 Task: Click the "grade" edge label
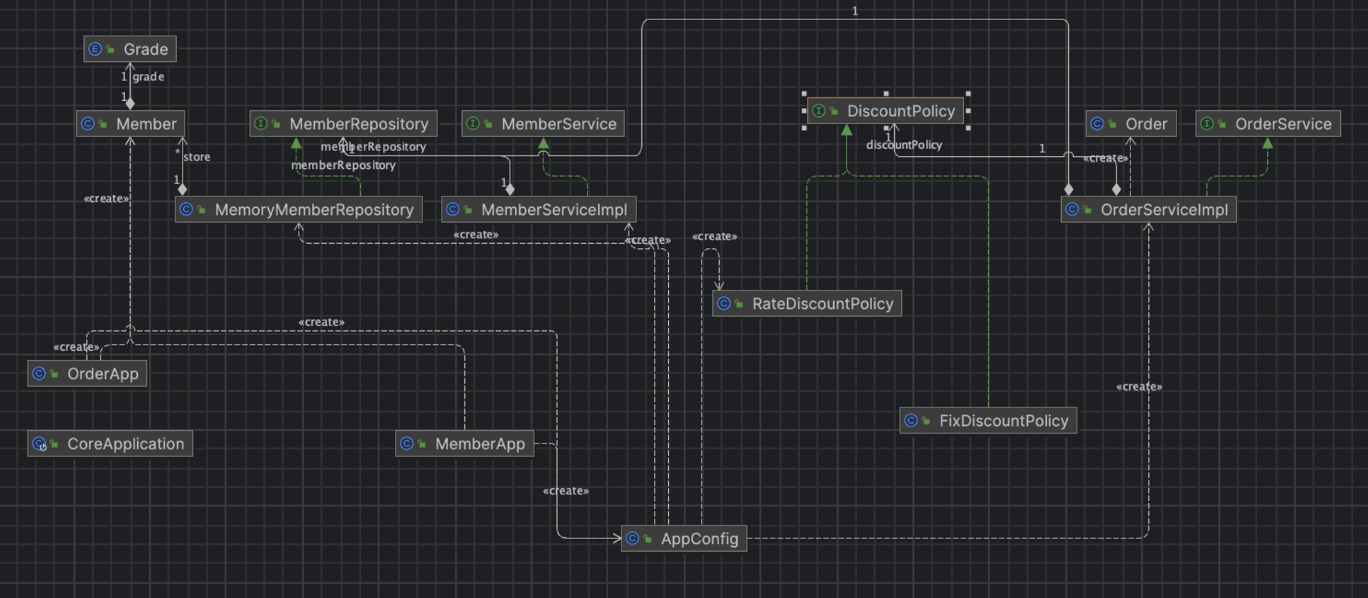148,77
